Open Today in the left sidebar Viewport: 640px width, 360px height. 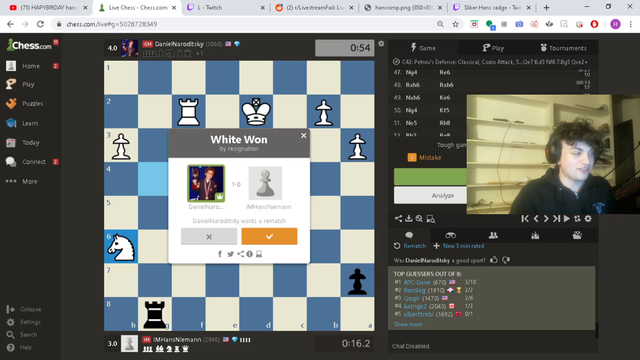pos(31,142)
